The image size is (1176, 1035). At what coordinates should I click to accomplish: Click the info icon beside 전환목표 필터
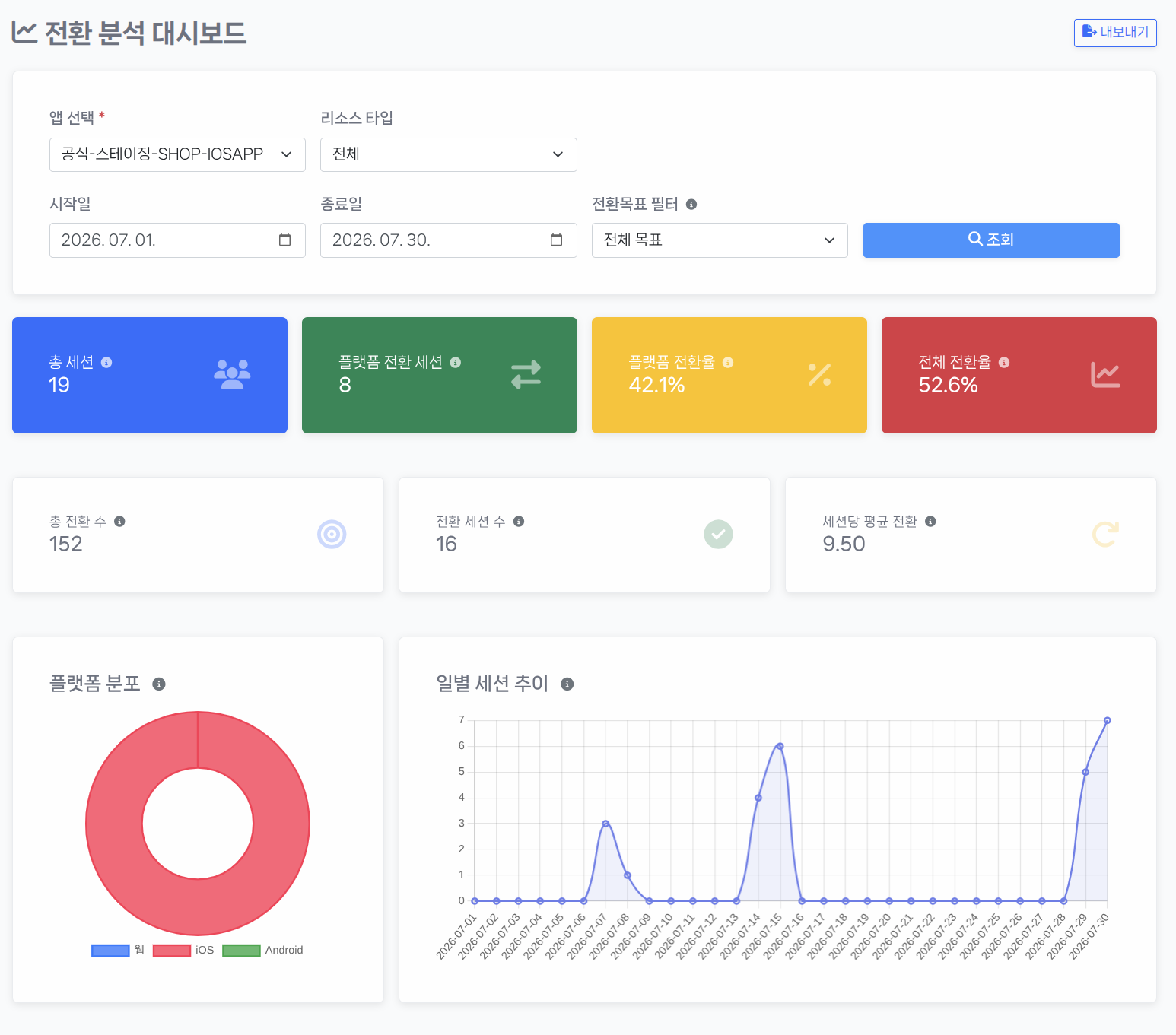coord(691,205)
